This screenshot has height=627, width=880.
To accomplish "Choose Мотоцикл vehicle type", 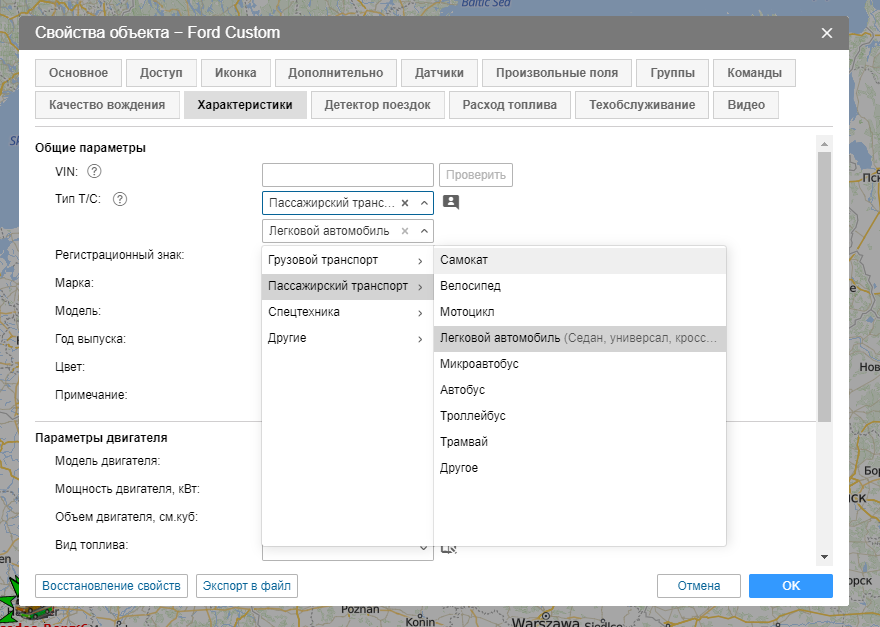I will coord(467,312).
